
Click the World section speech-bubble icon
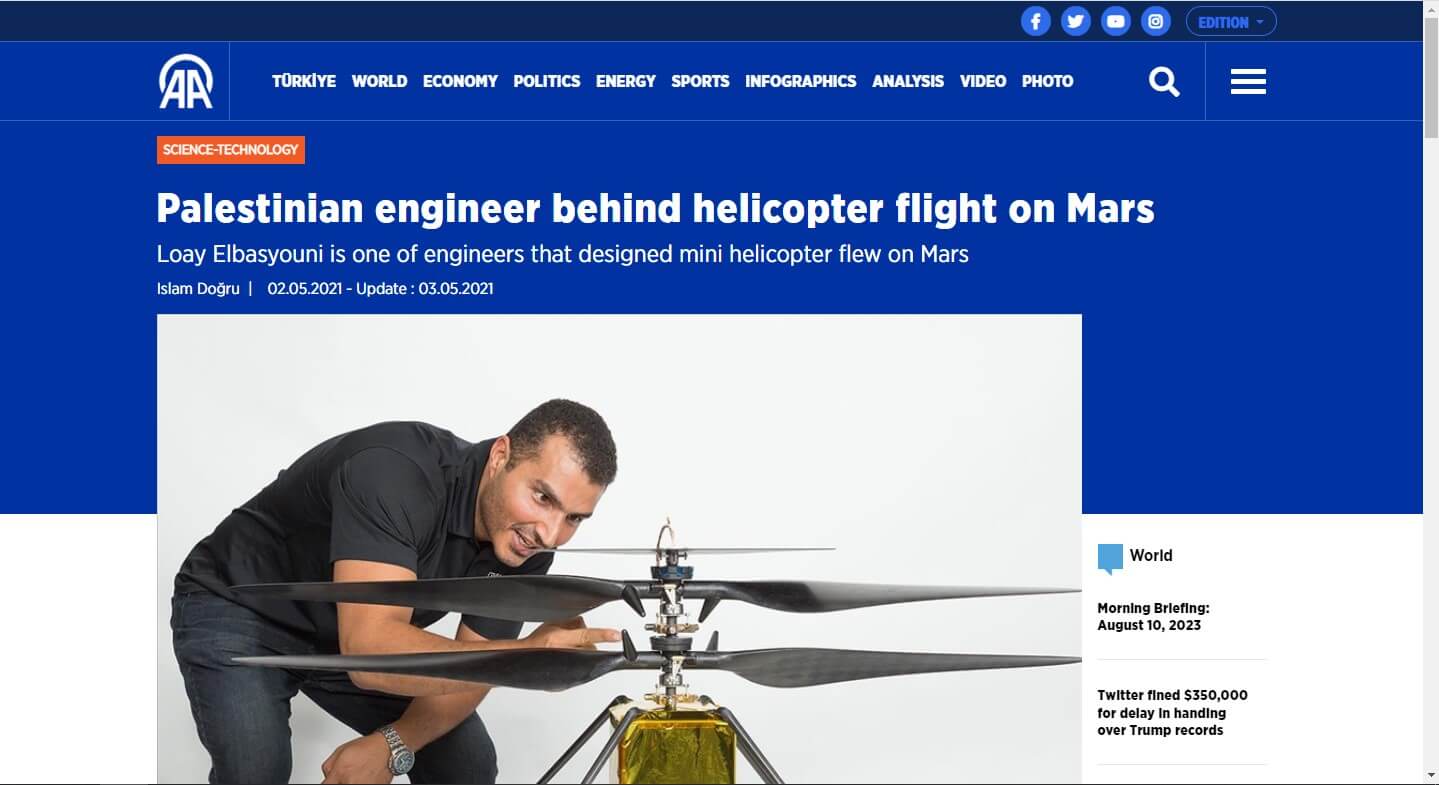[1110, 559]
